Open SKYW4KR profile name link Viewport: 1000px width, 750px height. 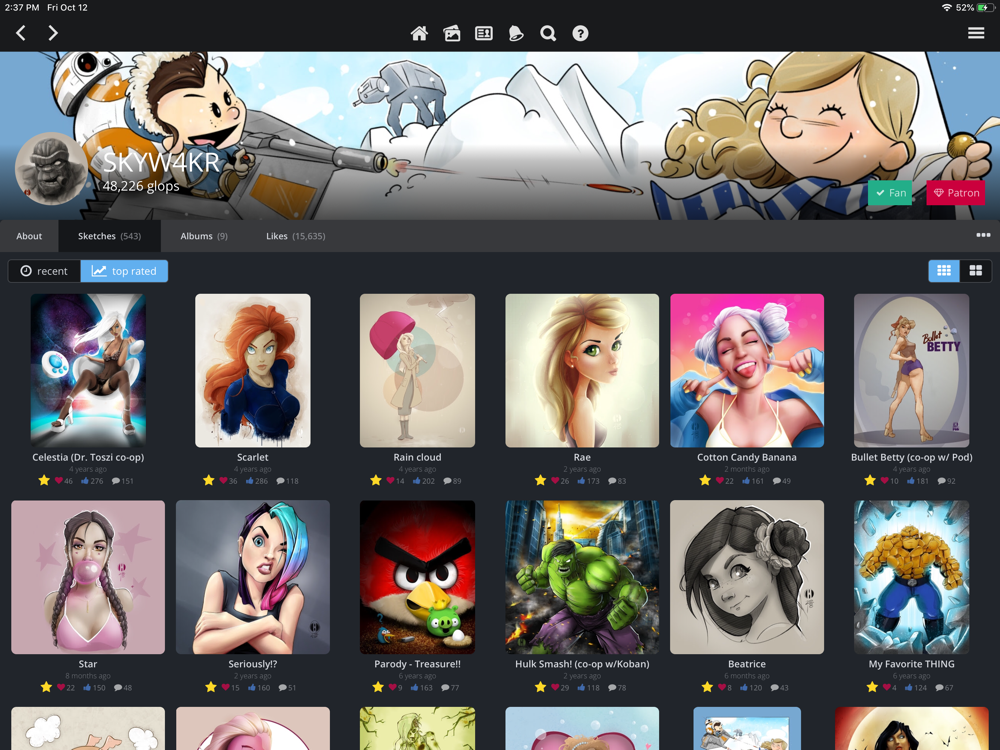(161, 163)
